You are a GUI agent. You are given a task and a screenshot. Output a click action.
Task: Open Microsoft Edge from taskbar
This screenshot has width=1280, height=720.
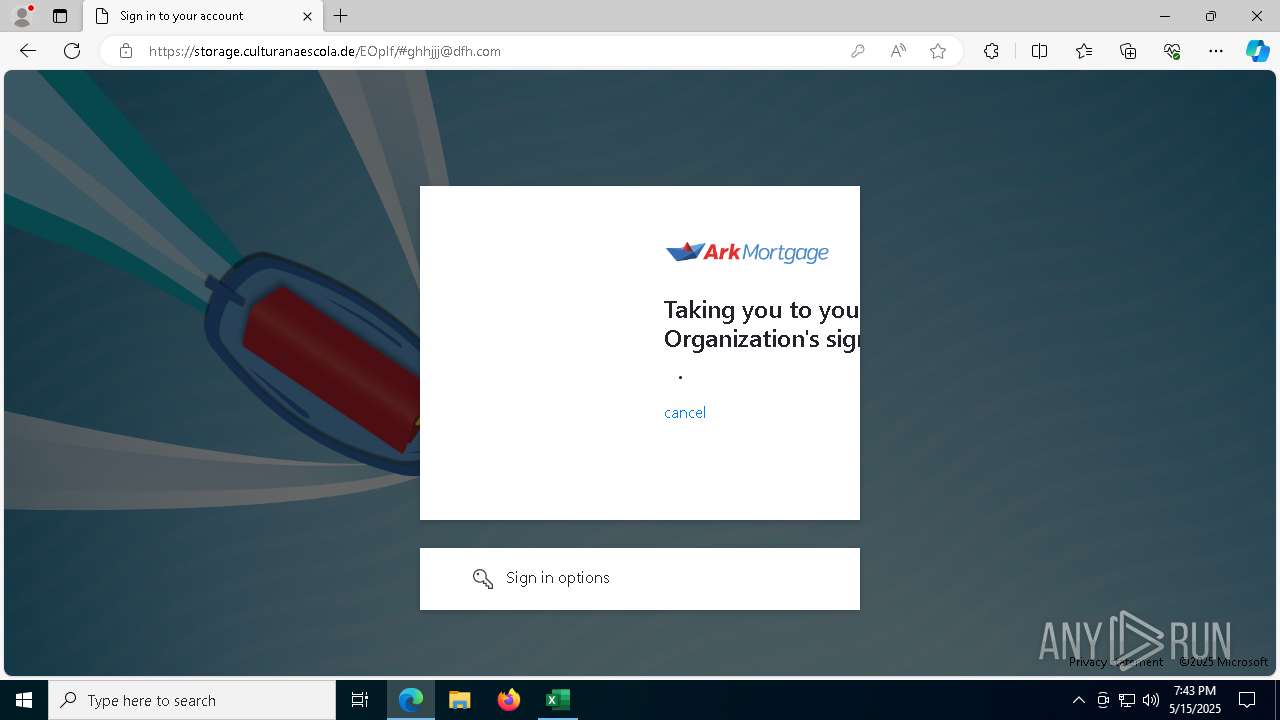pos(411,700)
